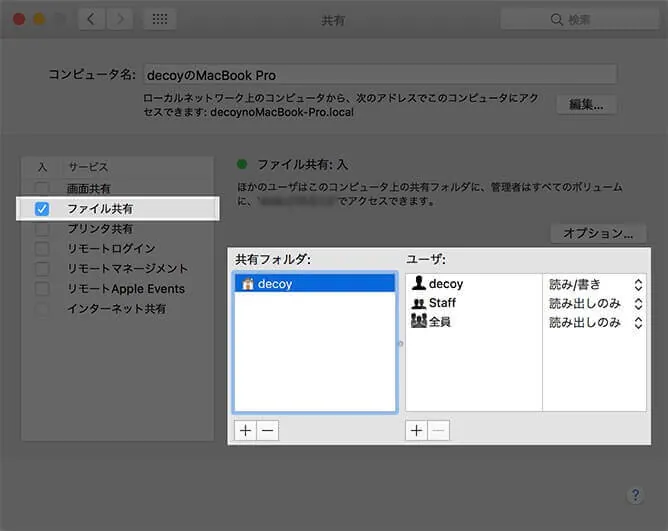Remove shared folder with minus button
The width and height of the screenshot is (668, 531).
[268, 430]
